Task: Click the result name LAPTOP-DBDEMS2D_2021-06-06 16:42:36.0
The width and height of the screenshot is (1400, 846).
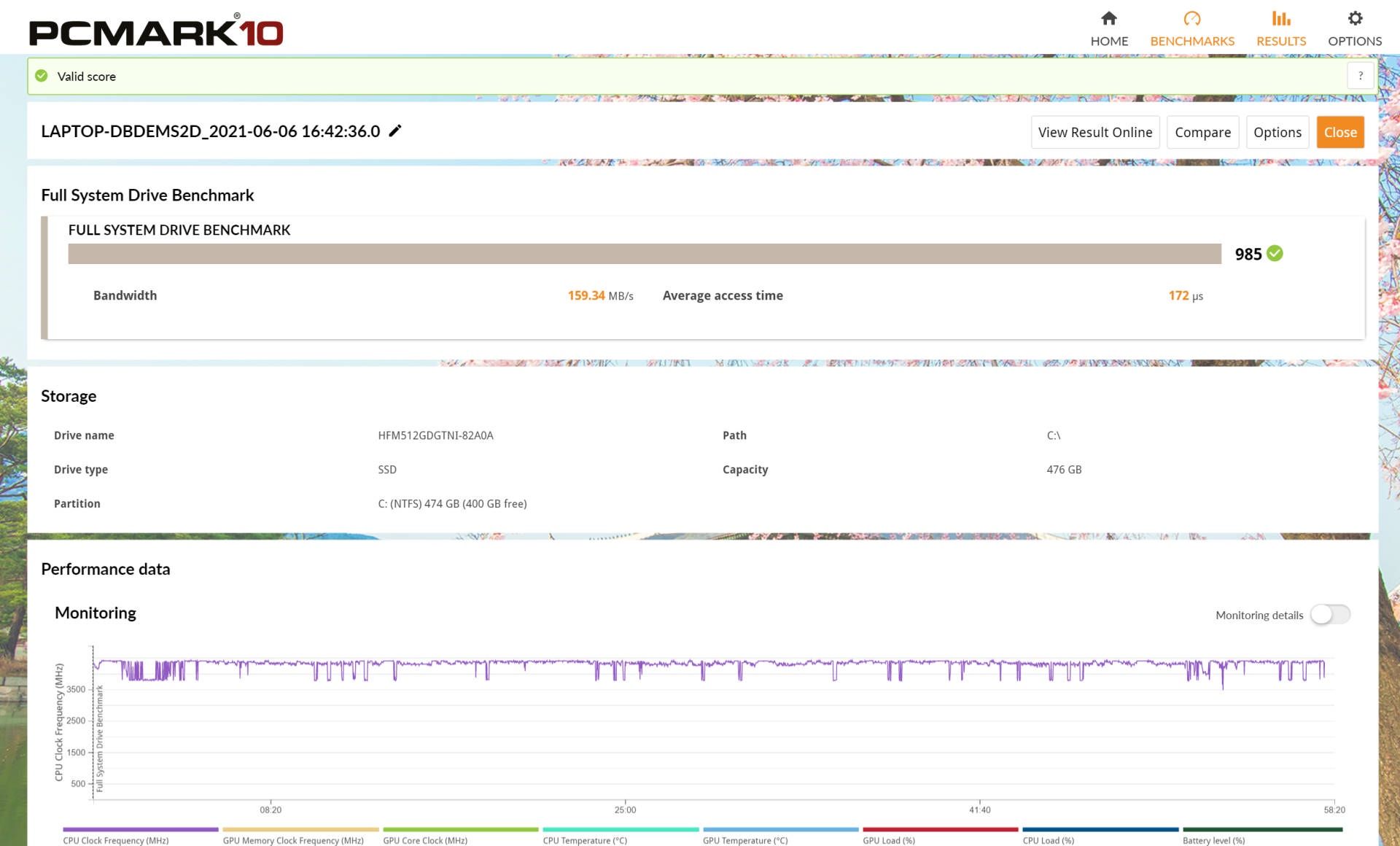Action: pos(211,131)
